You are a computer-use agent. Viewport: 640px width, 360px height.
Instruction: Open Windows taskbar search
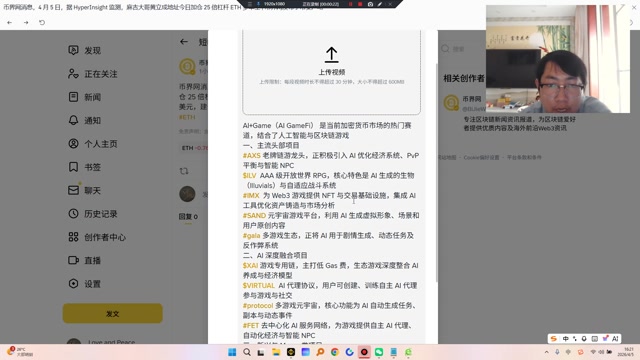(247, 352)
